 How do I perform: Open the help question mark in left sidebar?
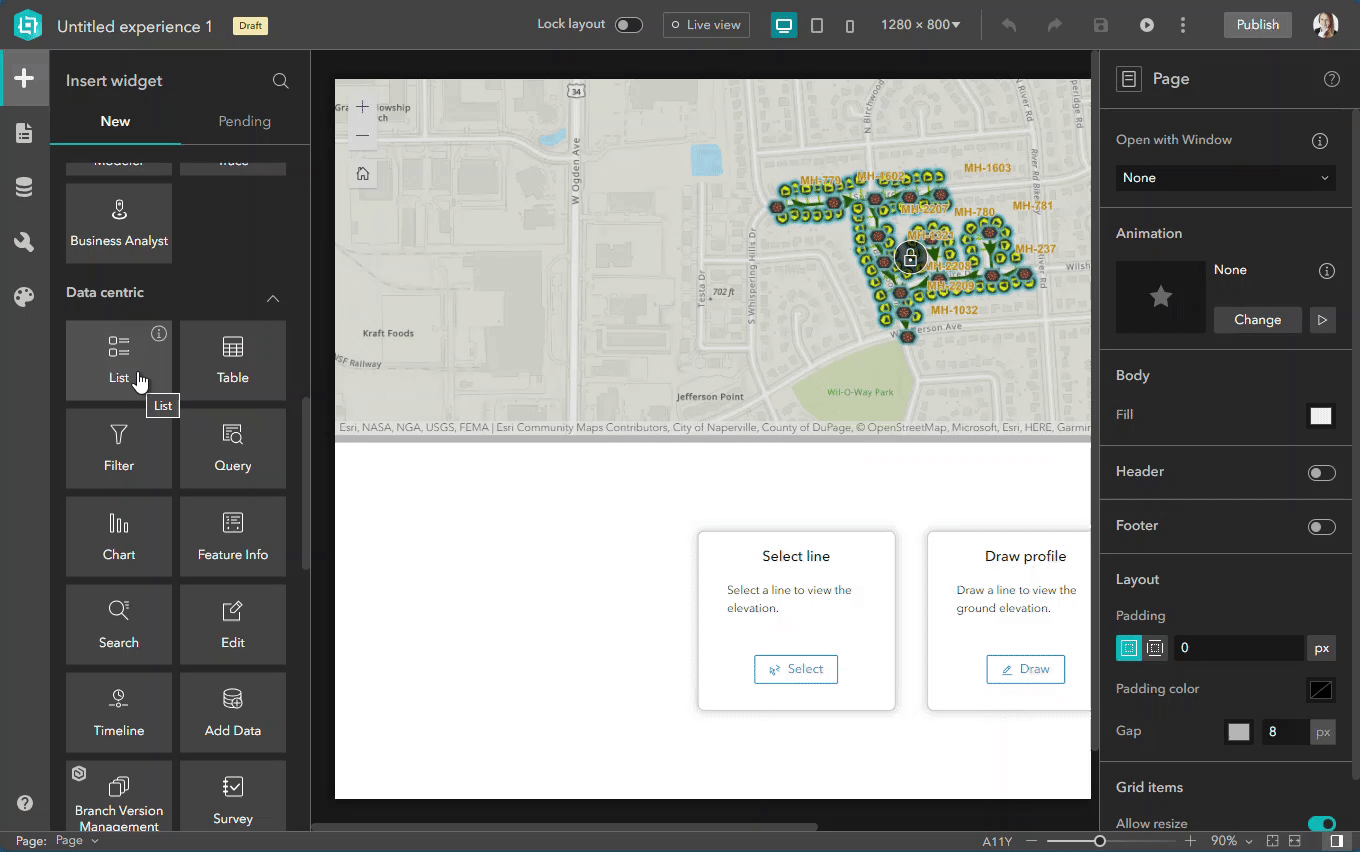point(25,803)
